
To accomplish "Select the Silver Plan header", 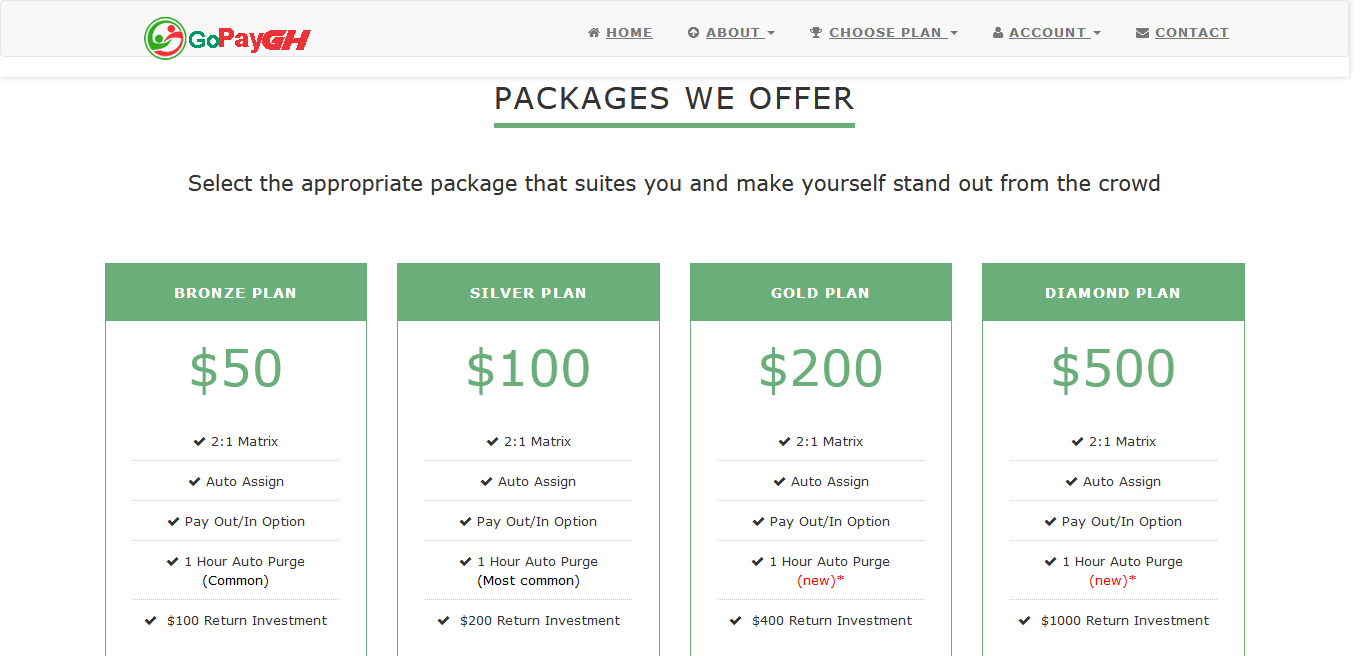I will (x=528, y=293).
